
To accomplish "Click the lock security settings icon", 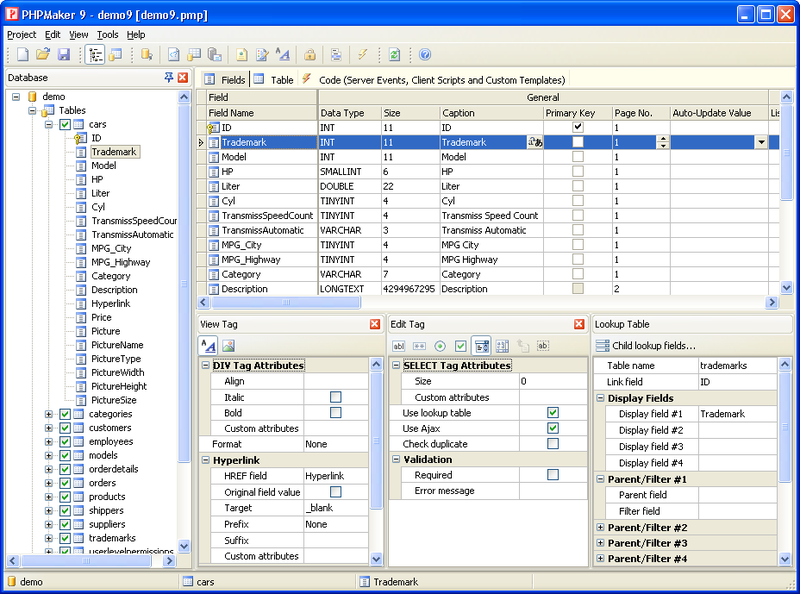I will tap(310, 54).
